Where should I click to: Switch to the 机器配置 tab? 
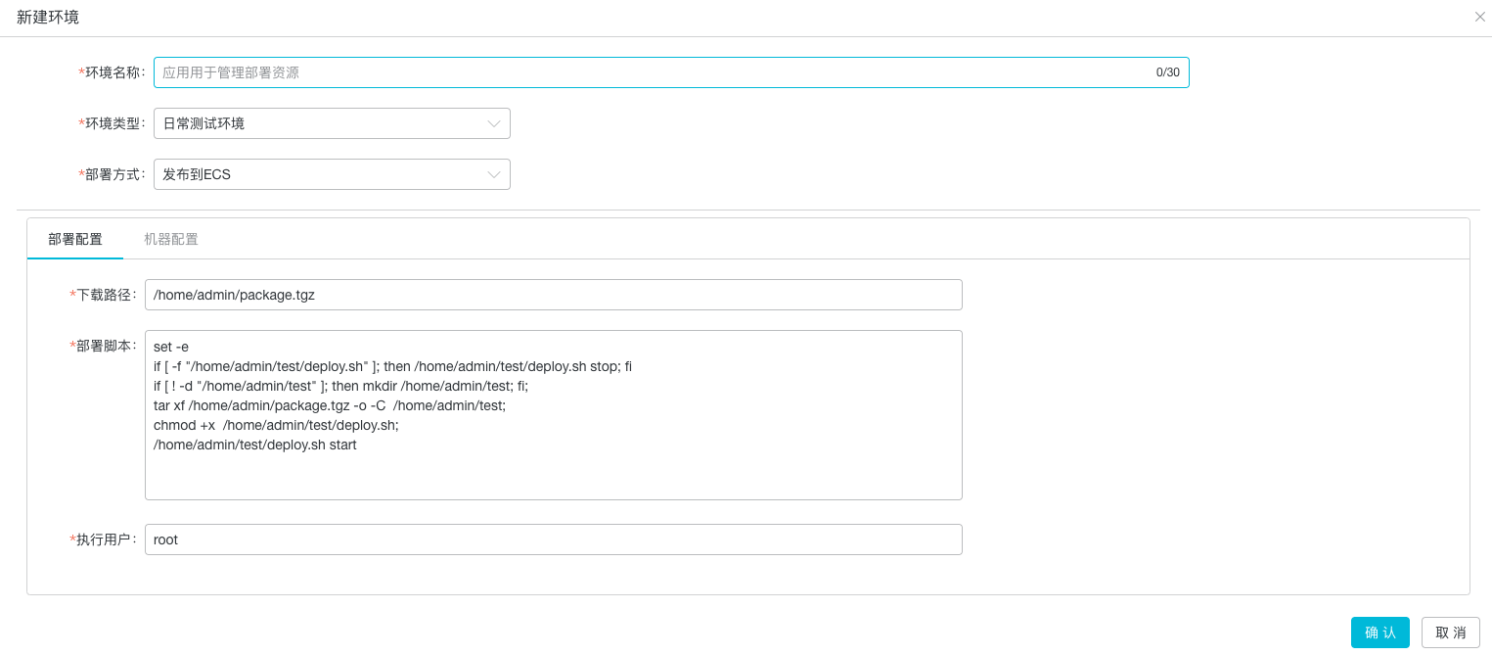(171, 239)
